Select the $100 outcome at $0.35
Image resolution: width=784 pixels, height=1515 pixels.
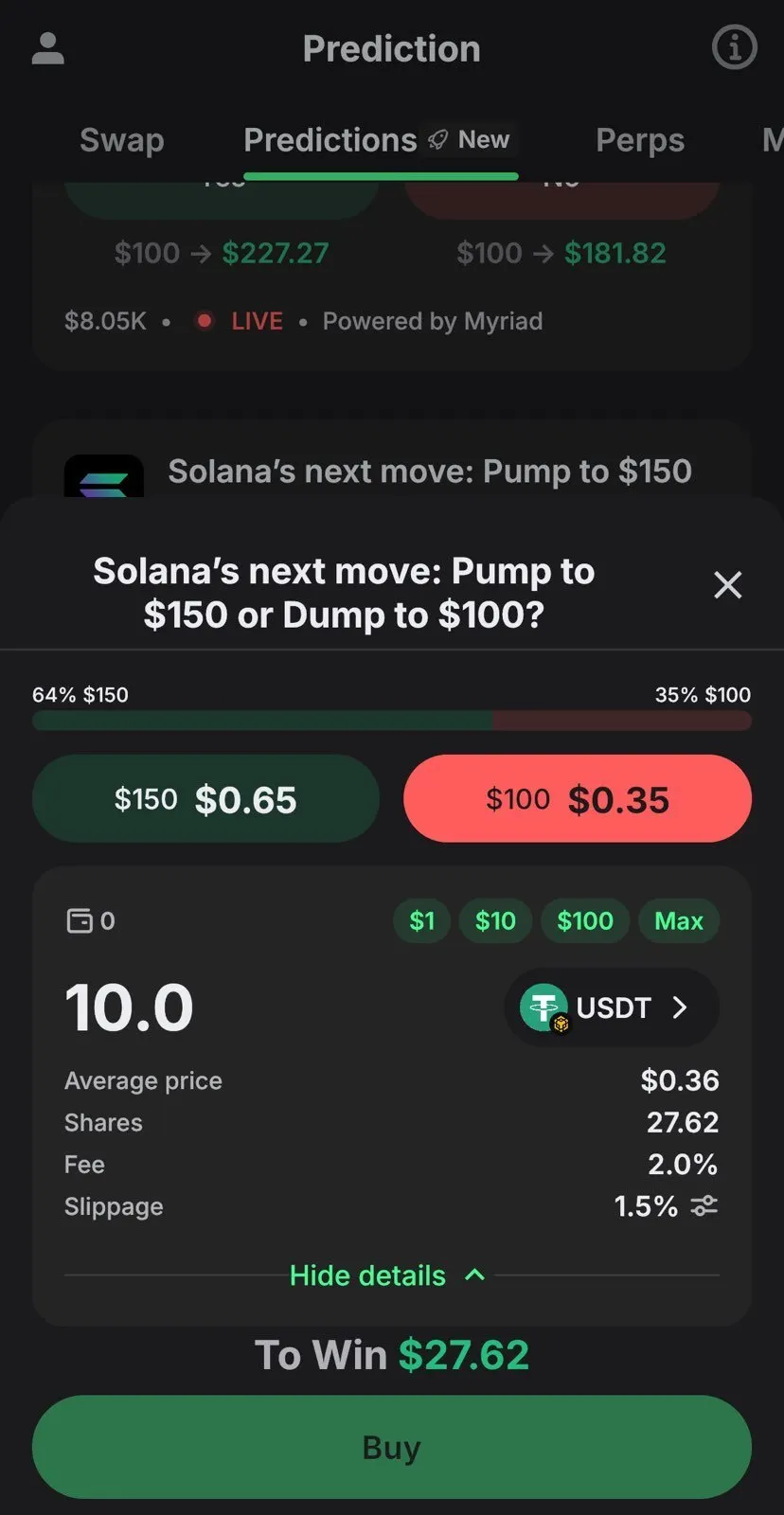coord(578,799)
